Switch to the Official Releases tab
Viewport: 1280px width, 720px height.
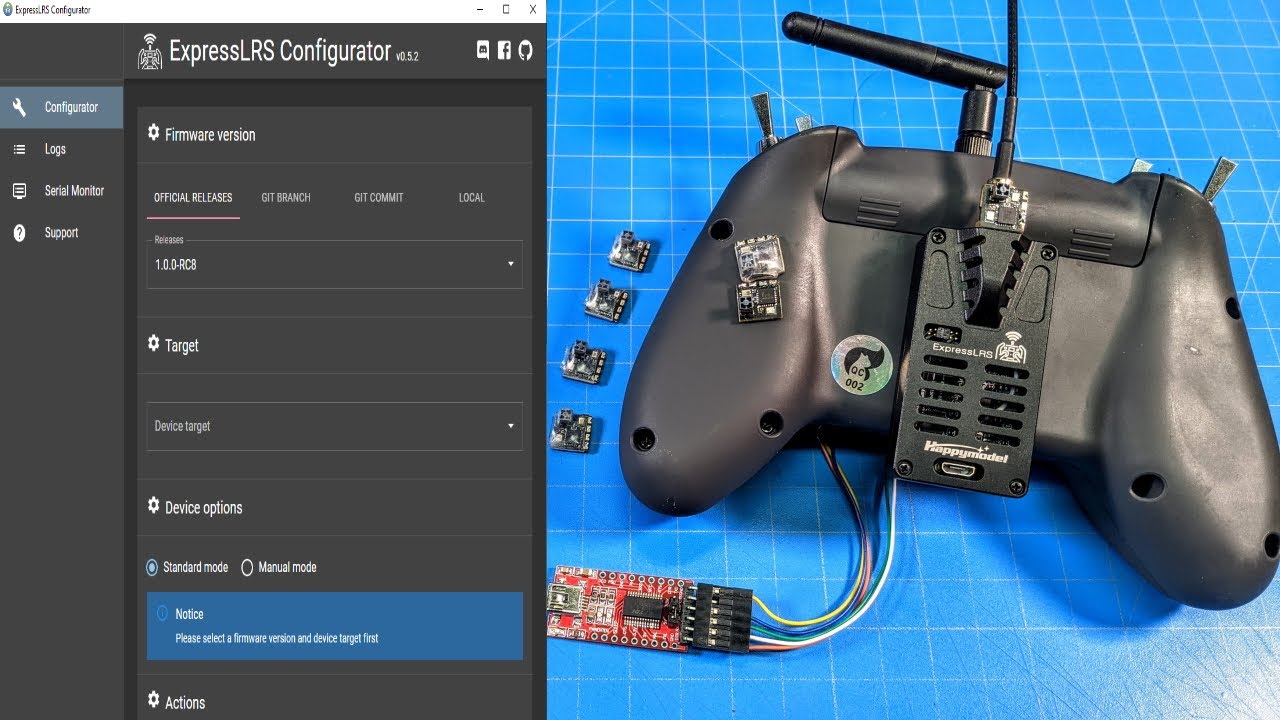pos(193,198)
